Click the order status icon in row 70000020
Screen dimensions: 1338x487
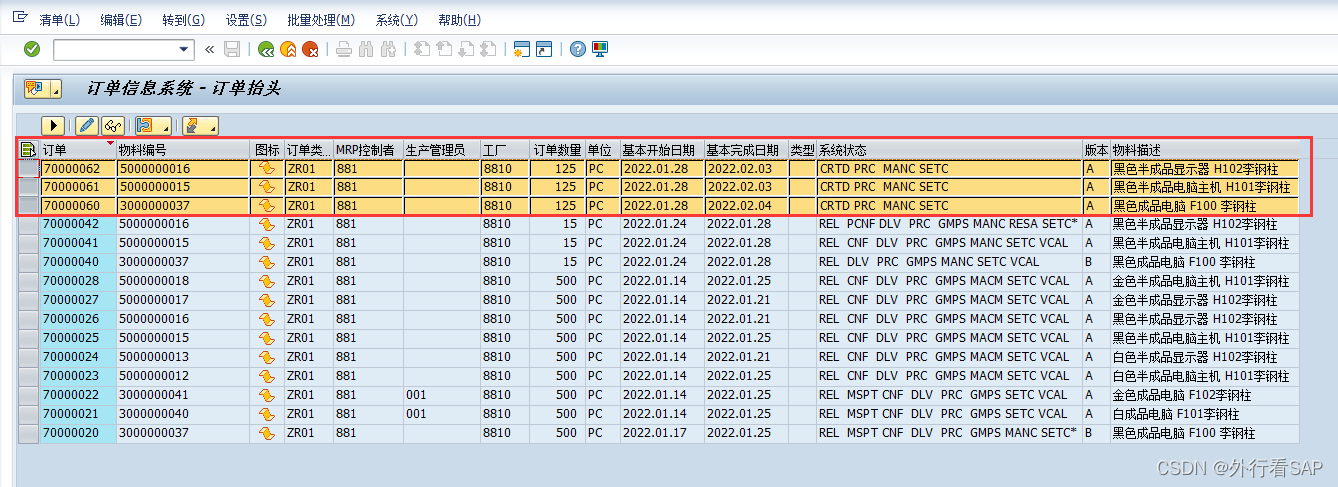point(267,433)
